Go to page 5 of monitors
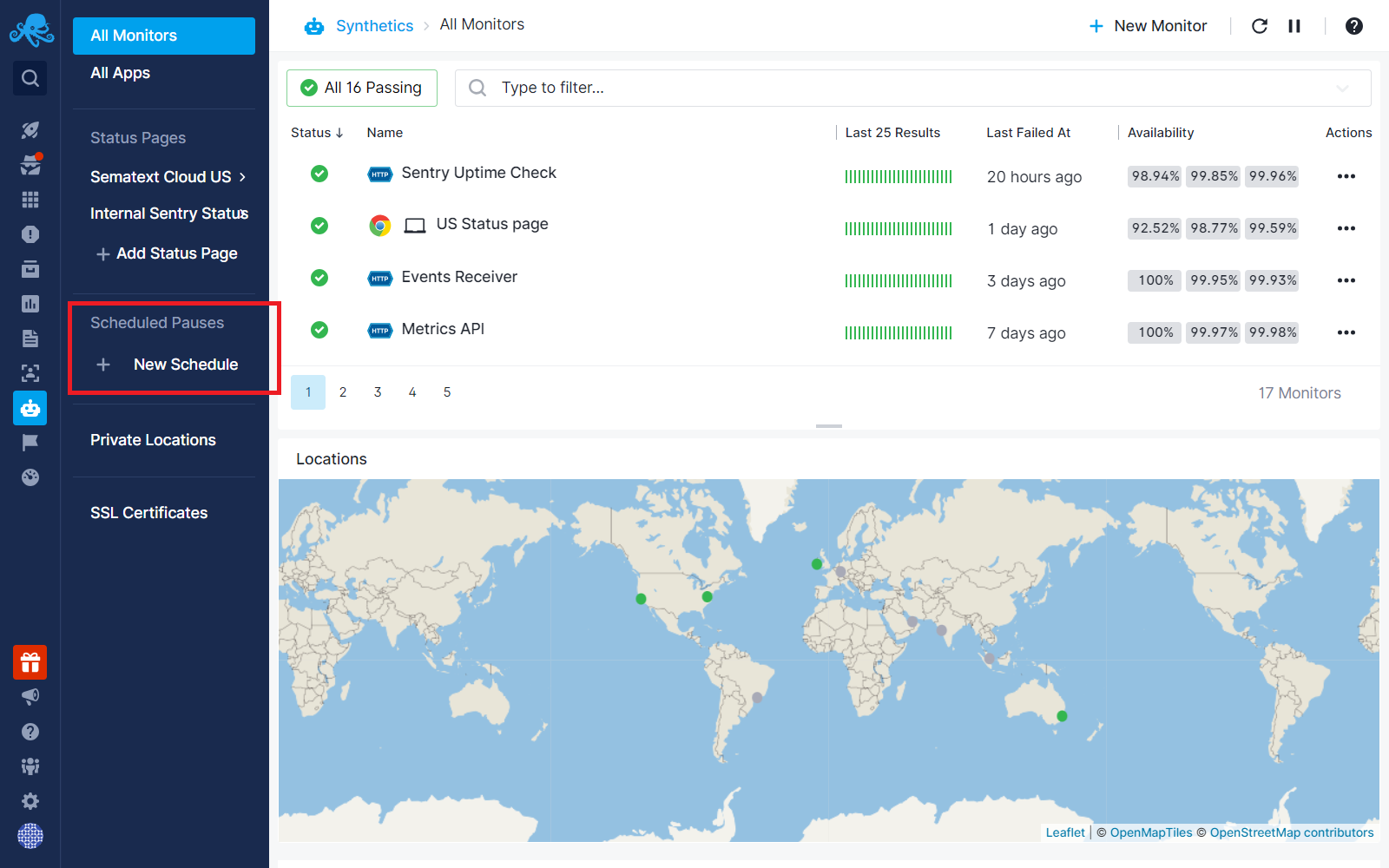The image size is (1389, 868). point(447,392)
